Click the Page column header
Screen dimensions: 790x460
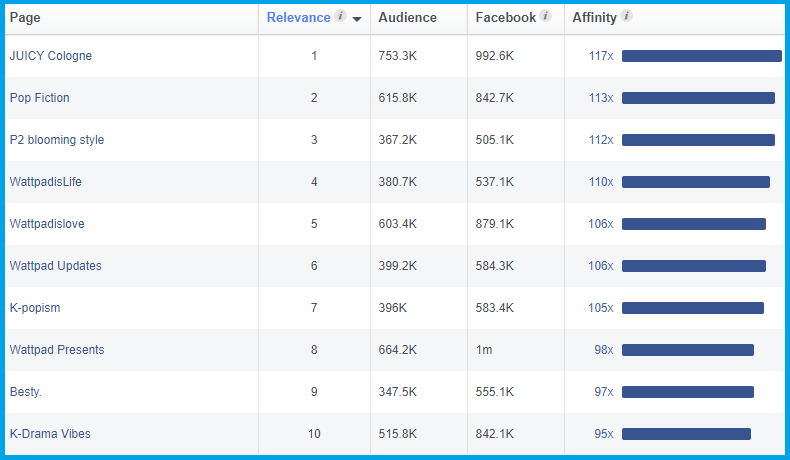tap(25, 18)
